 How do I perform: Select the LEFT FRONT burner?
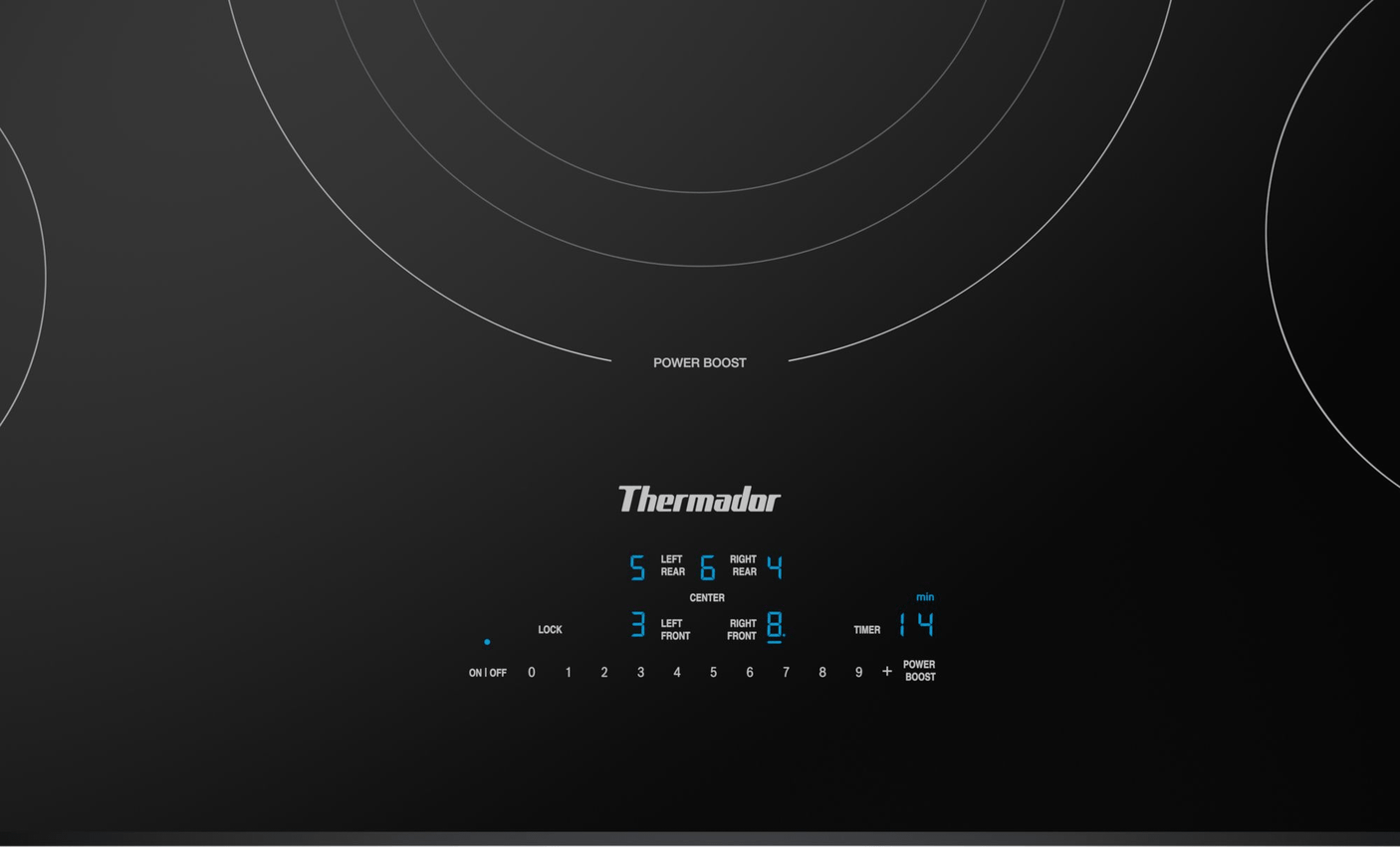(675, 630)
